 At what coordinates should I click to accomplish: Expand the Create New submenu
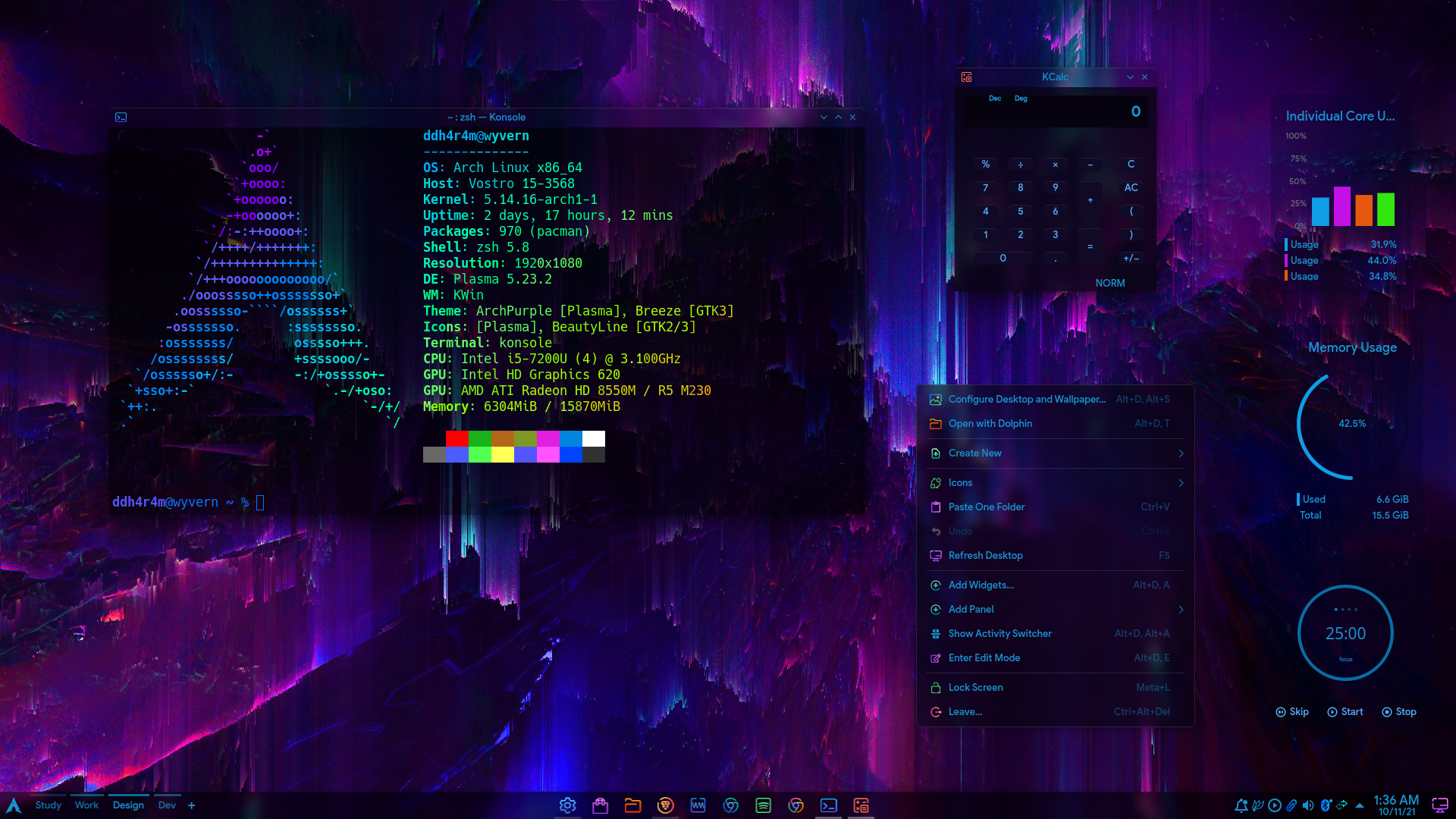(1055, 453)
